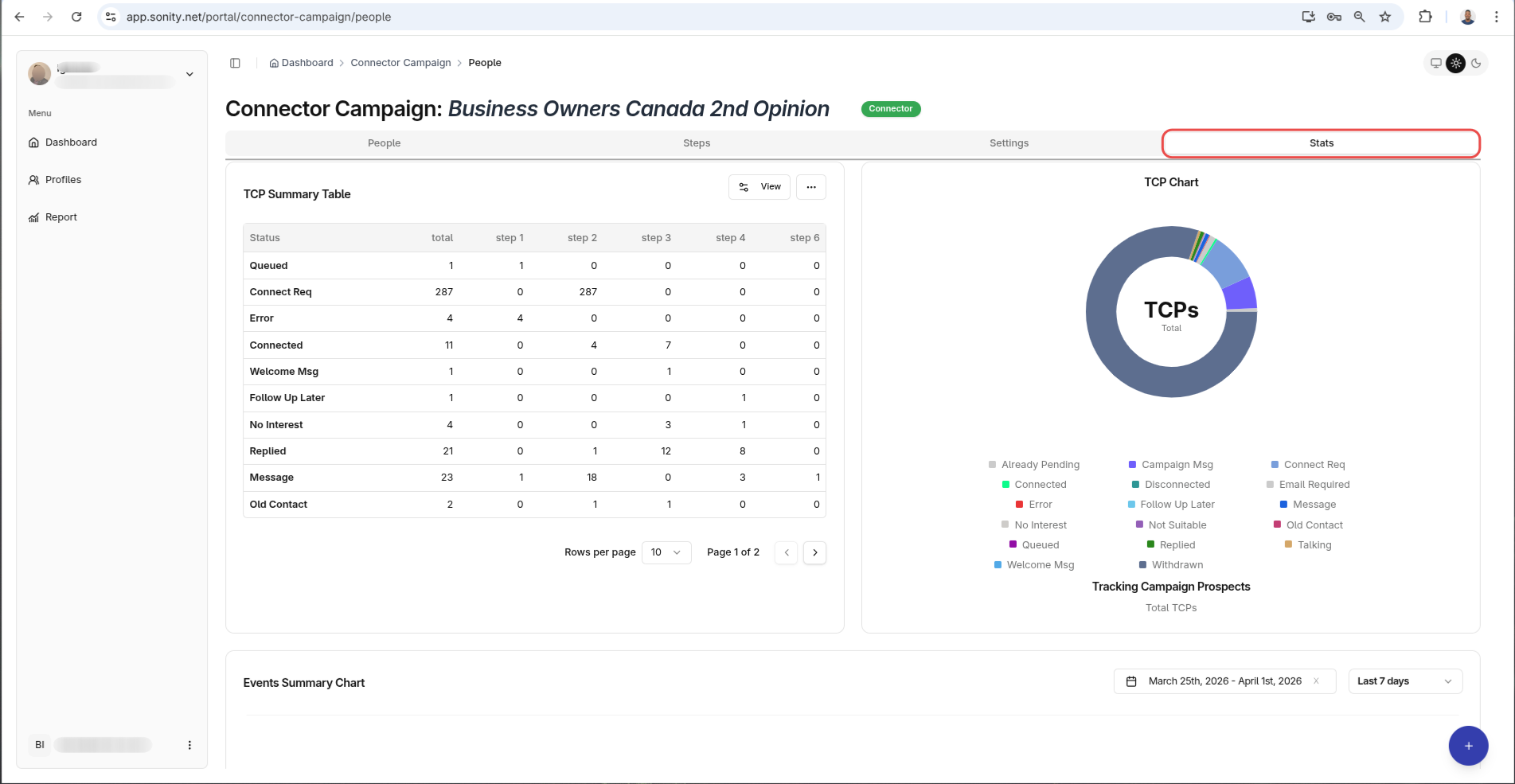Toggle Not Suitable in chart legend
1515x784 pixels.
[1171, 525]
